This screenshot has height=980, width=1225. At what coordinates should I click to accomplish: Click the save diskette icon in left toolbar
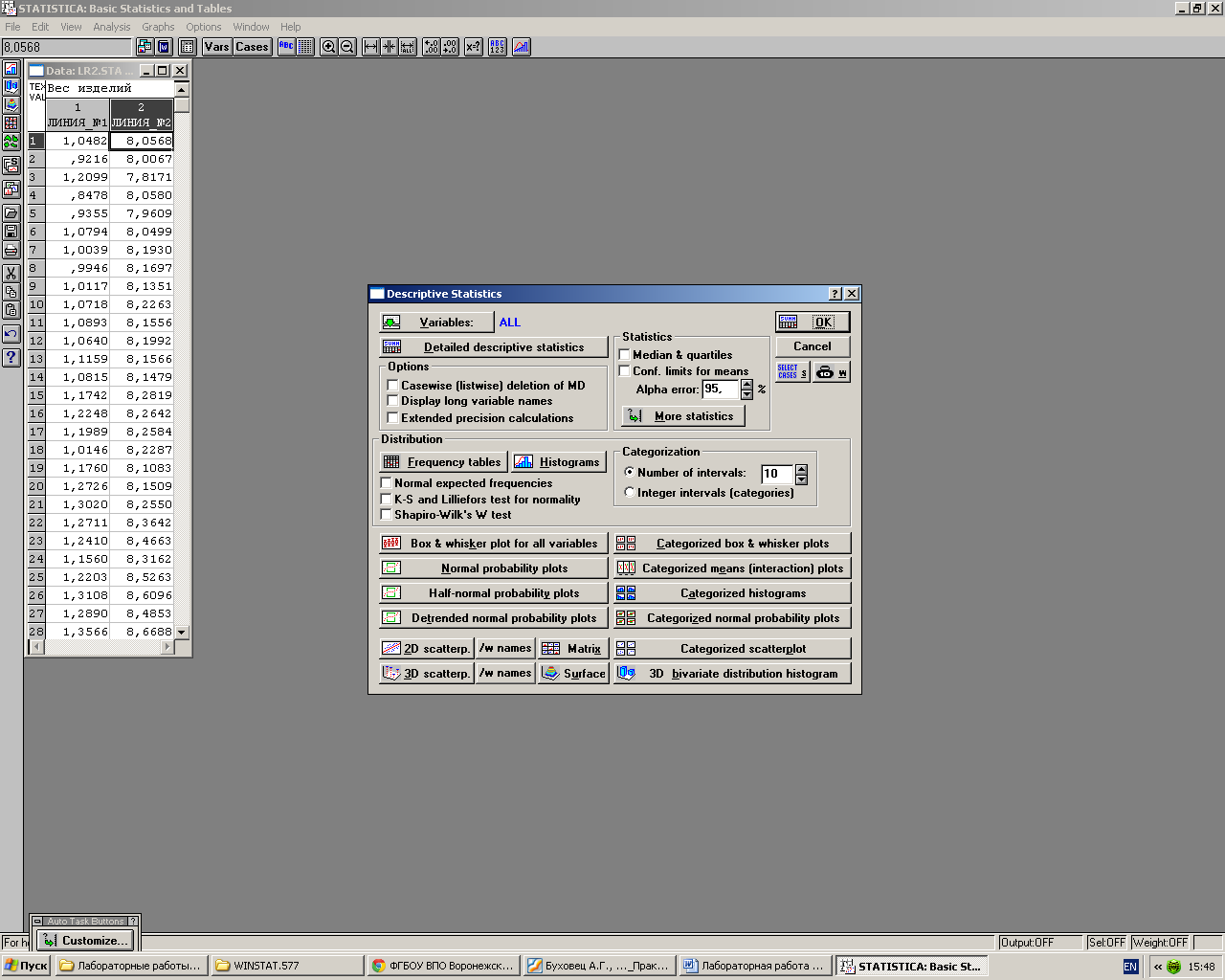(x=11, y=232)
